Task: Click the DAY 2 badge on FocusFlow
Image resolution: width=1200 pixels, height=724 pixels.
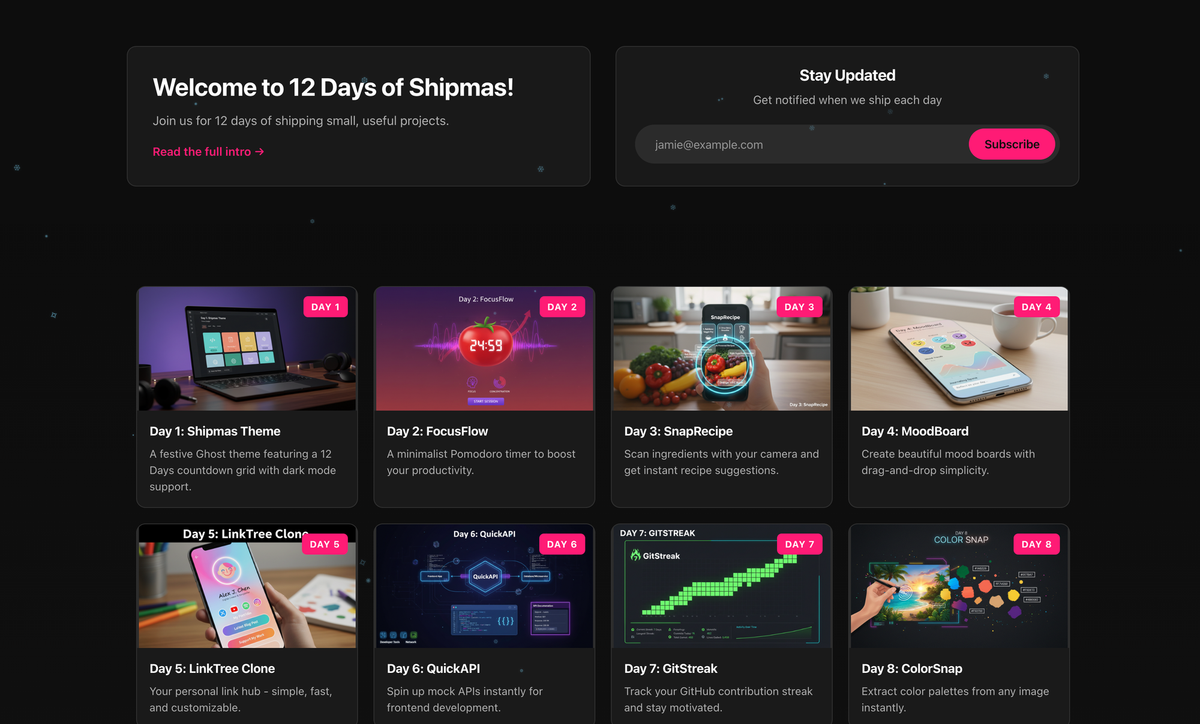Action: click(x=563, y=307)
